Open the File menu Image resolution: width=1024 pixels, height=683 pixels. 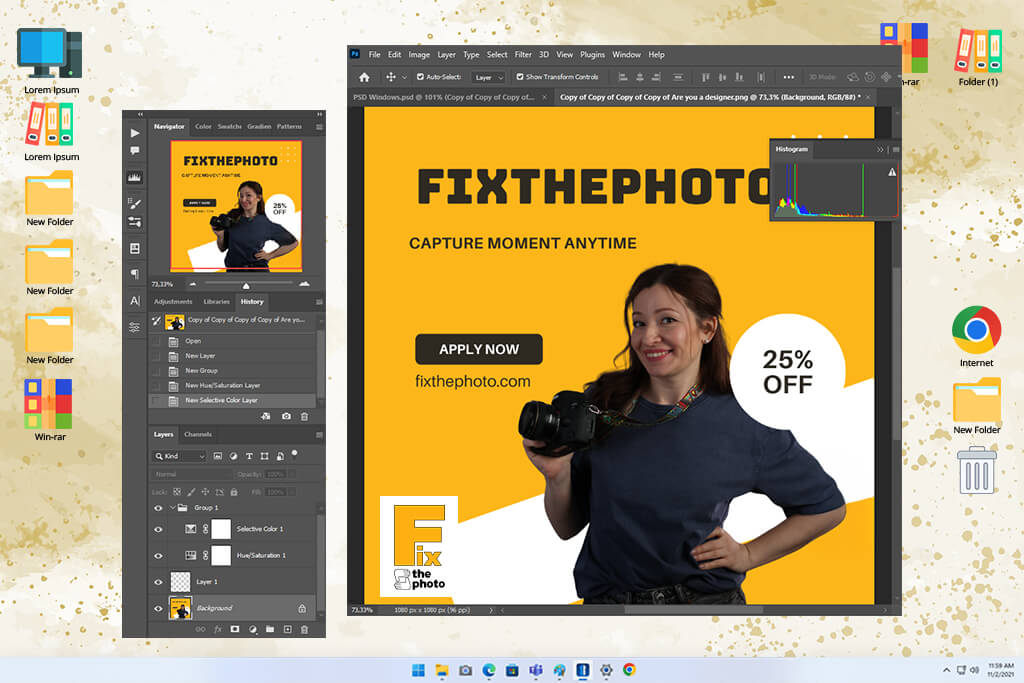374,55
